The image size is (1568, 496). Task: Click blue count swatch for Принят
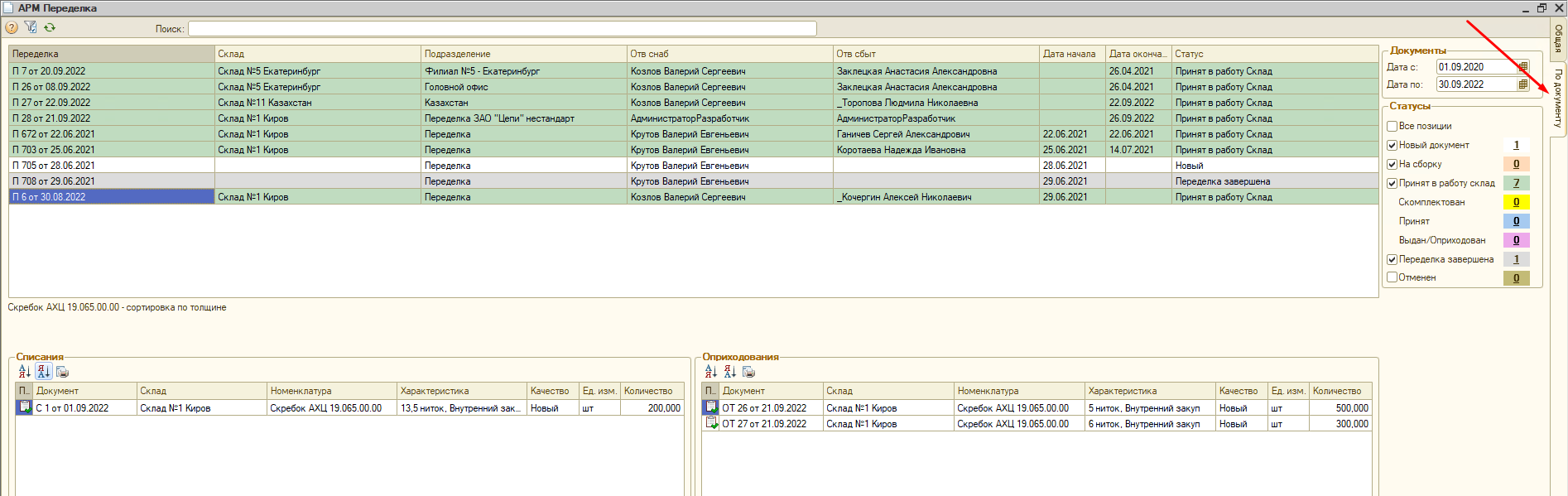(1516, 221)
